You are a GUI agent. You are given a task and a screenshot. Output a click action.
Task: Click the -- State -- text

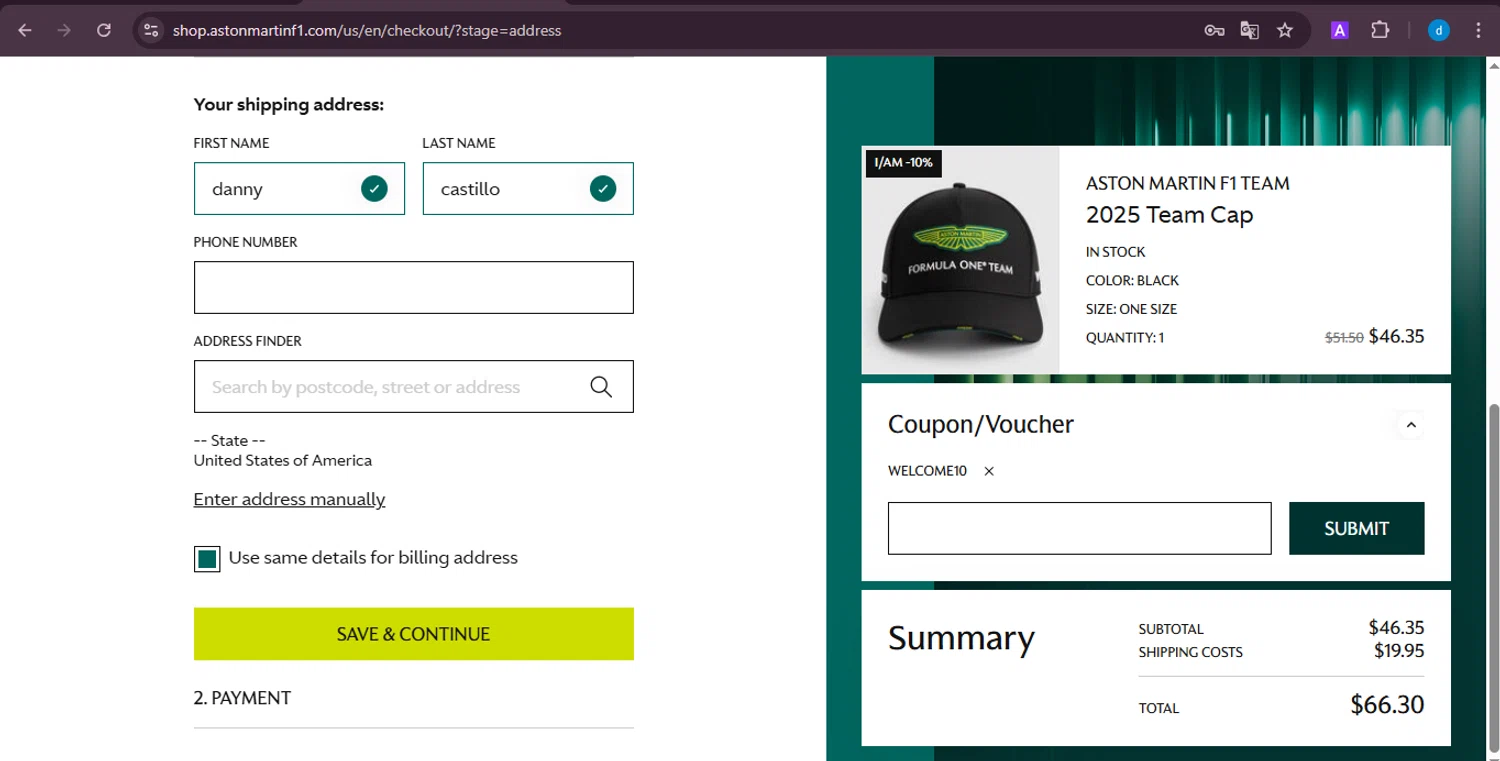[229, 440]
